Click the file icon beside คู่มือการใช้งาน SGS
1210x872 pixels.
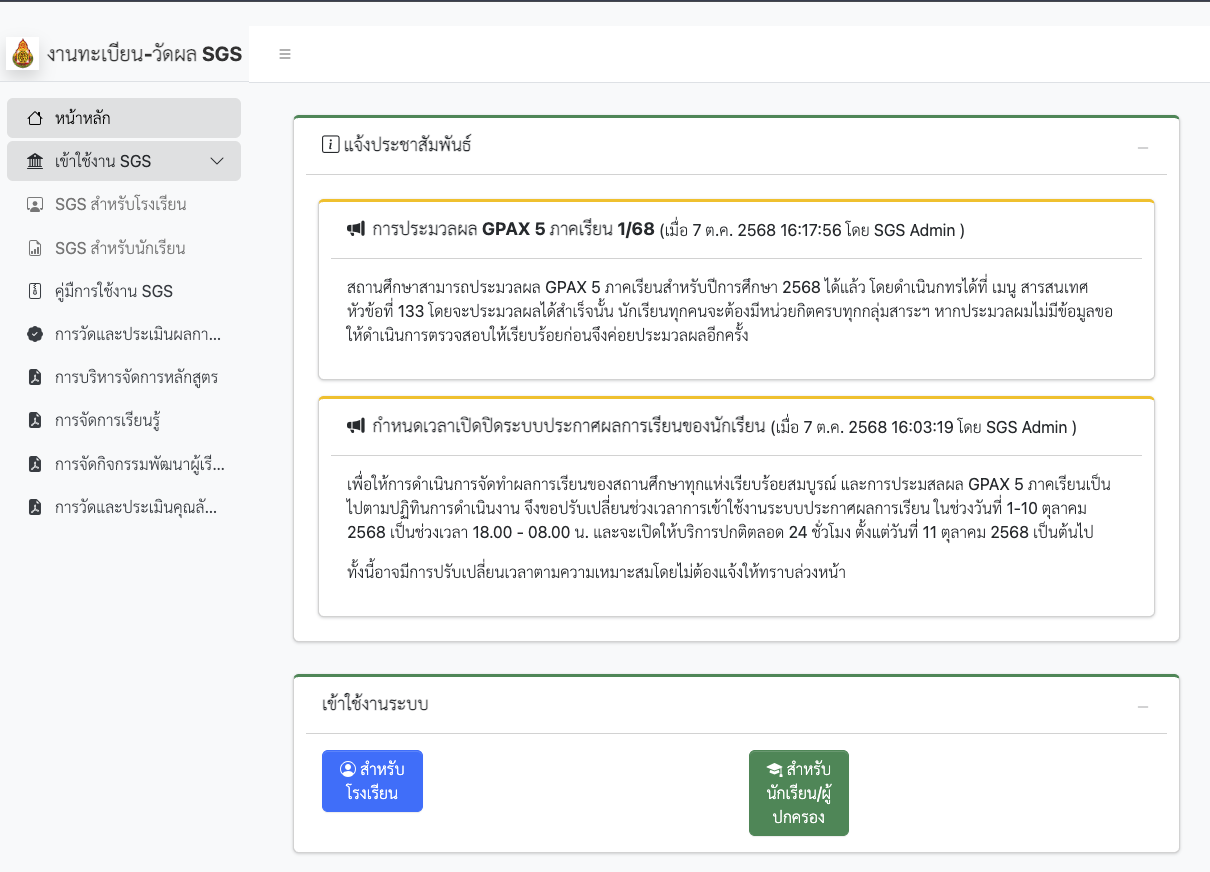pos(35,291)
